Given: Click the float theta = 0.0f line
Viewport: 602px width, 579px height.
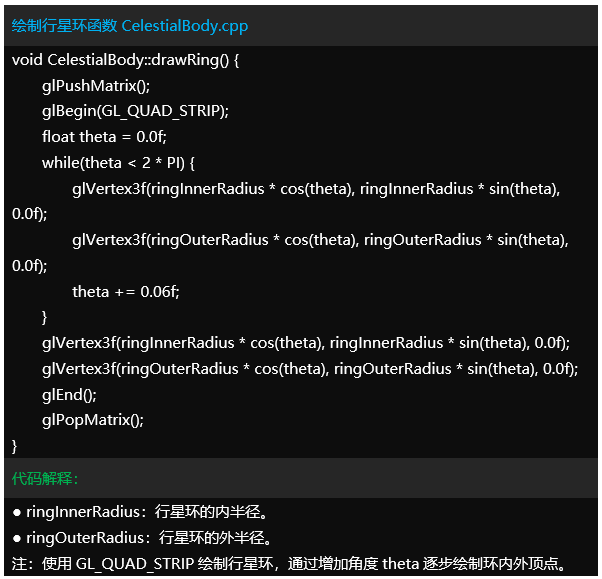Looking at the screenshot, I should (104, 137).
